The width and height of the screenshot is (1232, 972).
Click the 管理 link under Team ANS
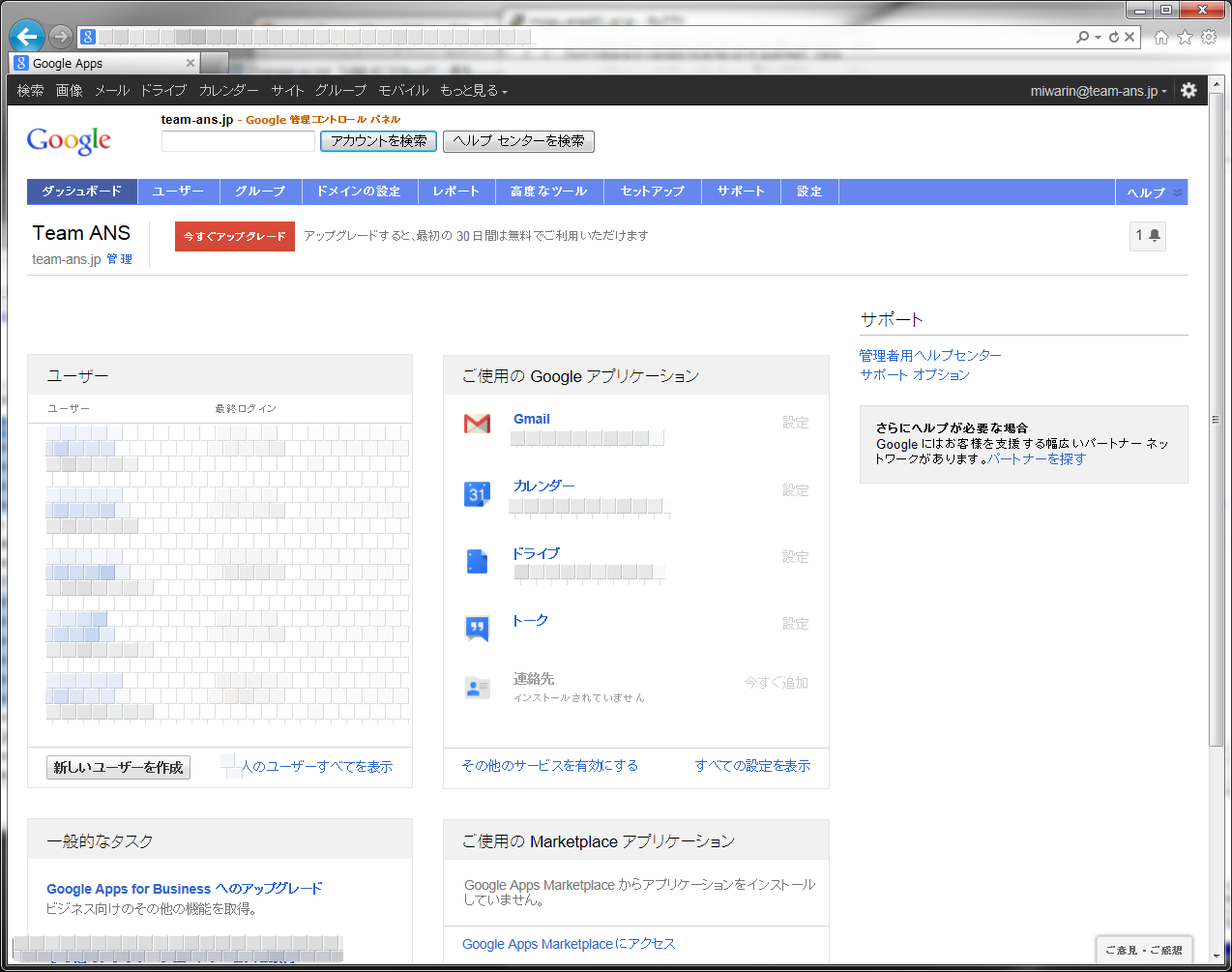tap(120, 259)
